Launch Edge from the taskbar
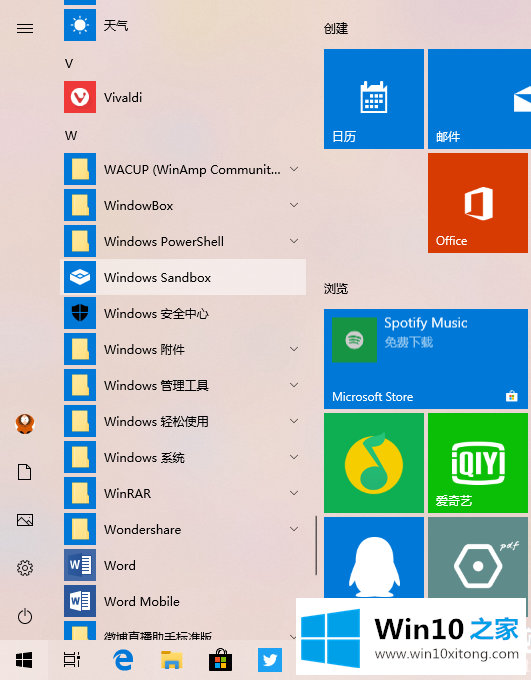 click(123, 660)
